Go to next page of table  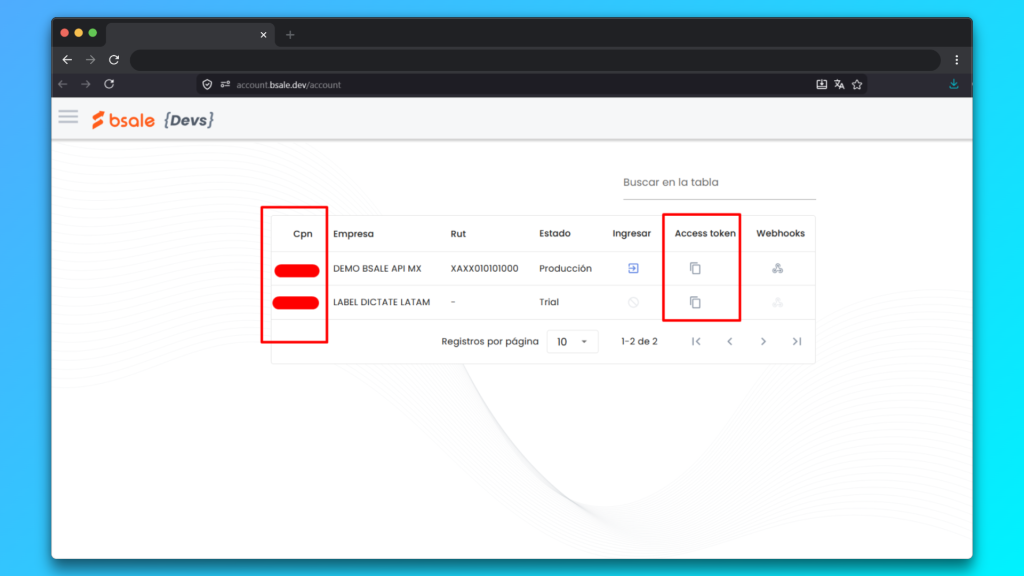(763, 342)
